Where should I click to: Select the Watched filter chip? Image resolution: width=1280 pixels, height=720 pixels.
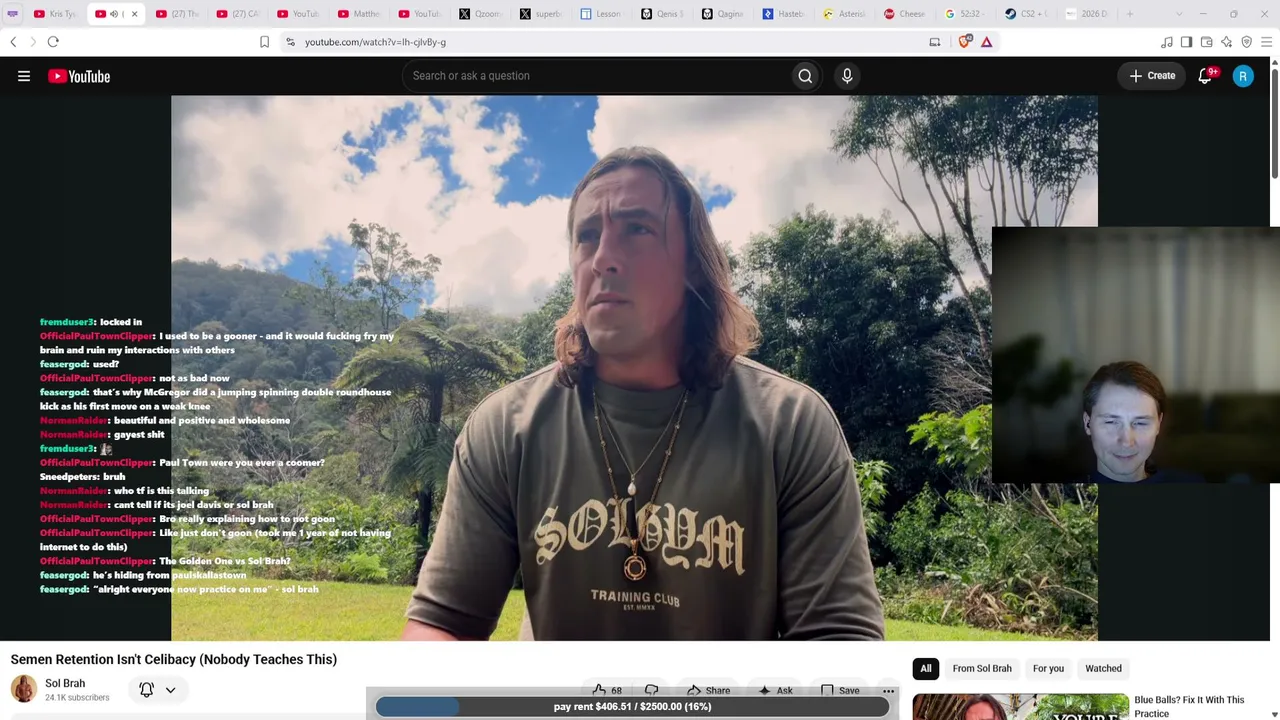point(1104,668)
